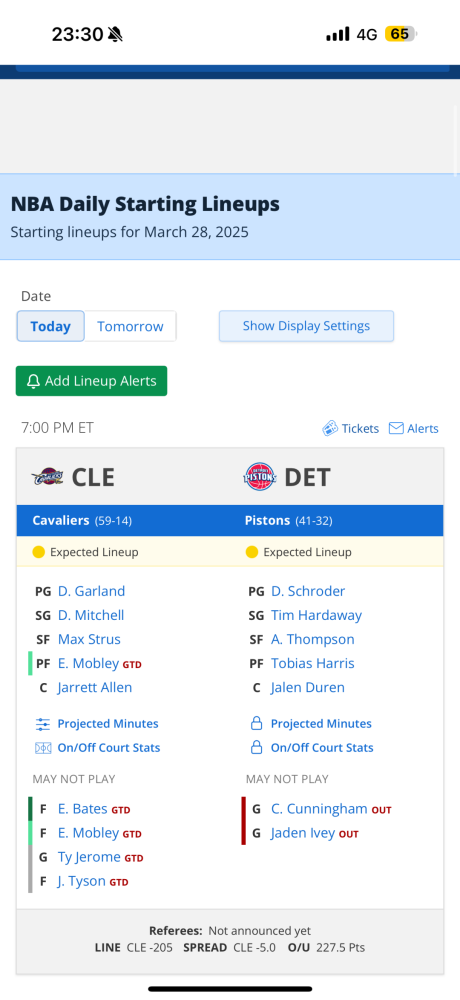
Task: Tap the Cavaliers team name header
Action: pos(61,521)
